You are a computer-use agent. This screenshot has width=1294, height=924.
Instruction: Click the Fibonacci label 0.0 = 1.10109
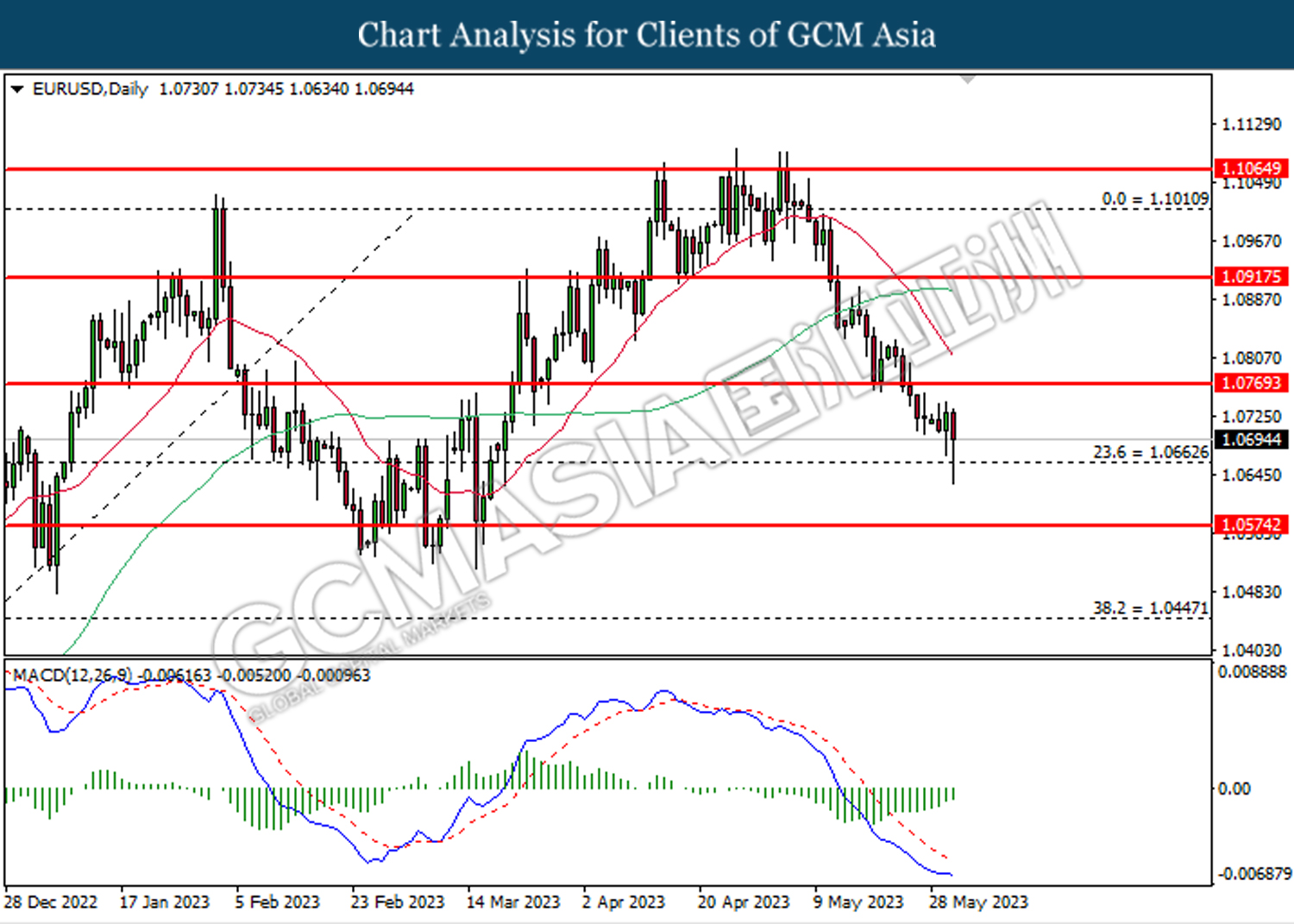1155,199
